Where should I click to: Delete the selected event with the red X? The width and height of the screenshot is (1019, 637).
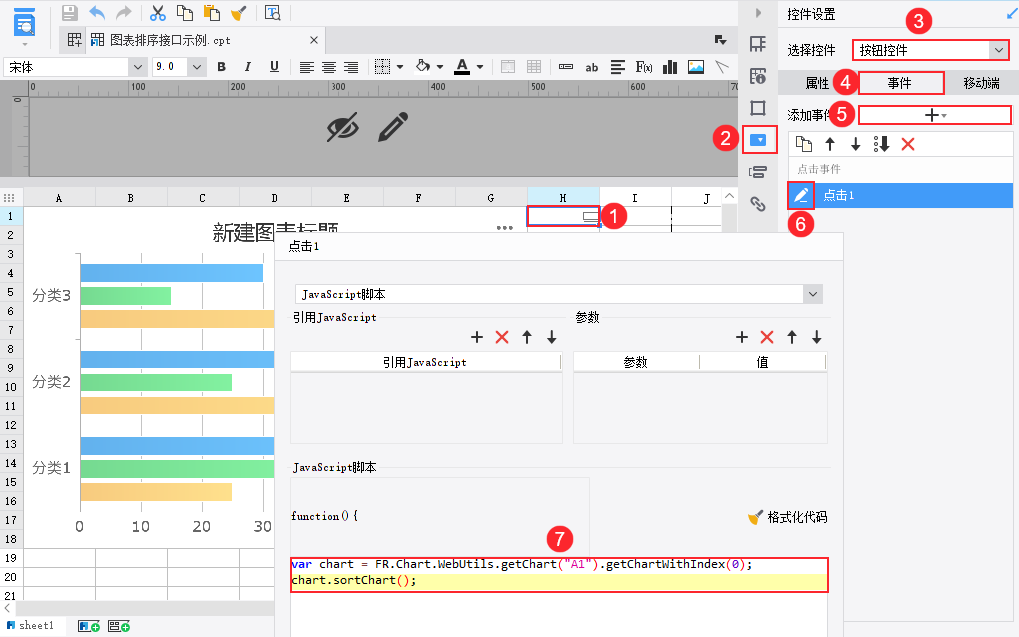pos(908,144)
